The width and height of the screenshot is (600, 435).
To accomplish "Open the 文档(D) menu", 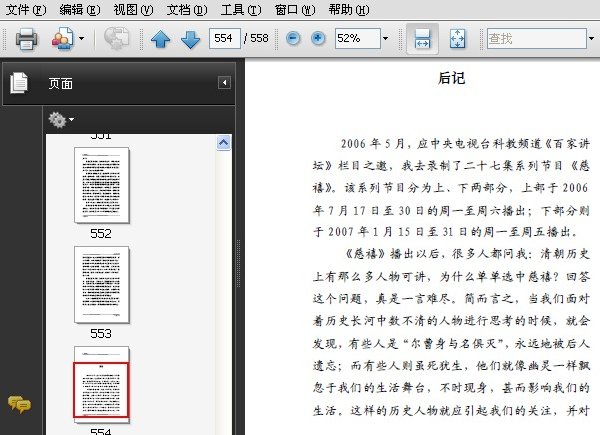I will pyautogui.click(x=187, y=10).
